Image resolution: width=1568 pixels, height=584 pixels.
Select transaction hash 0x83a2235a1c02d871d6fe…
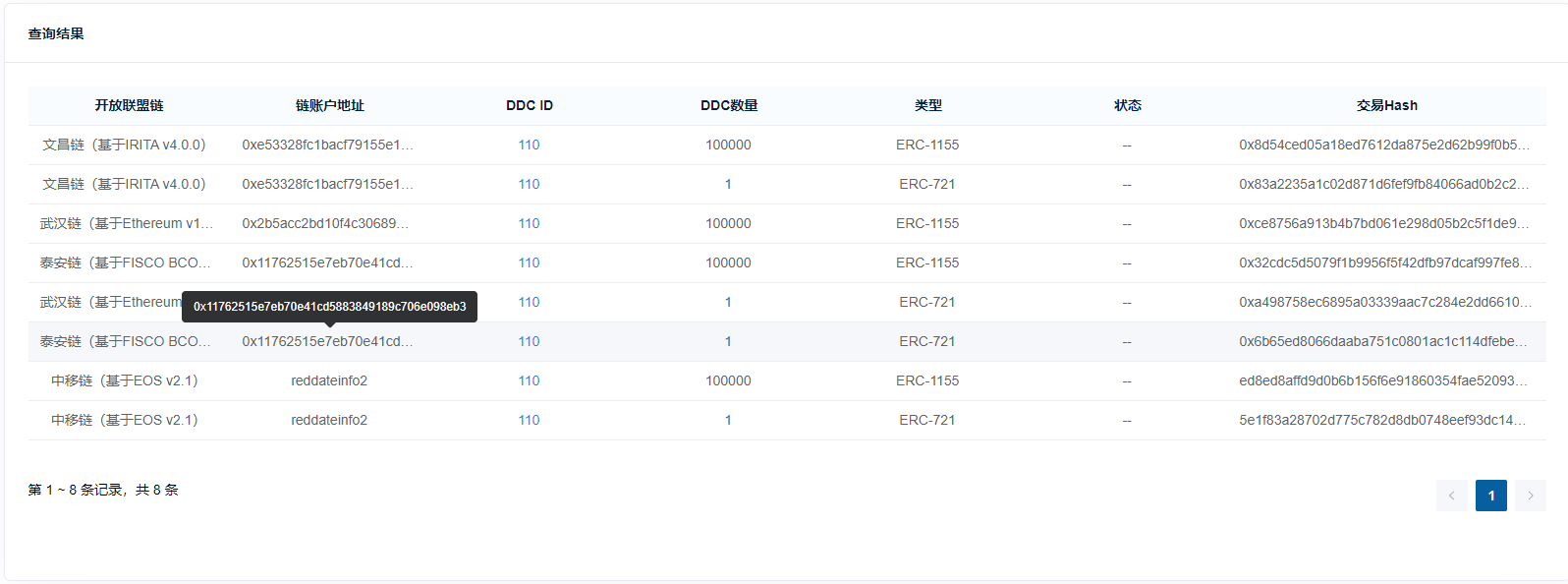pos(1384,184)
